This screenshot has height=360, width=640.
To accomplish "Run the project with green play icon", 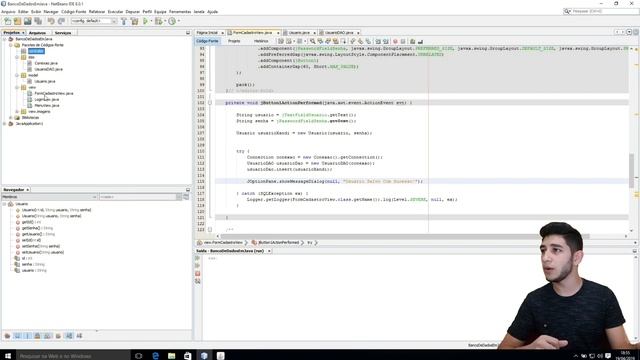I will click(145, 21).
